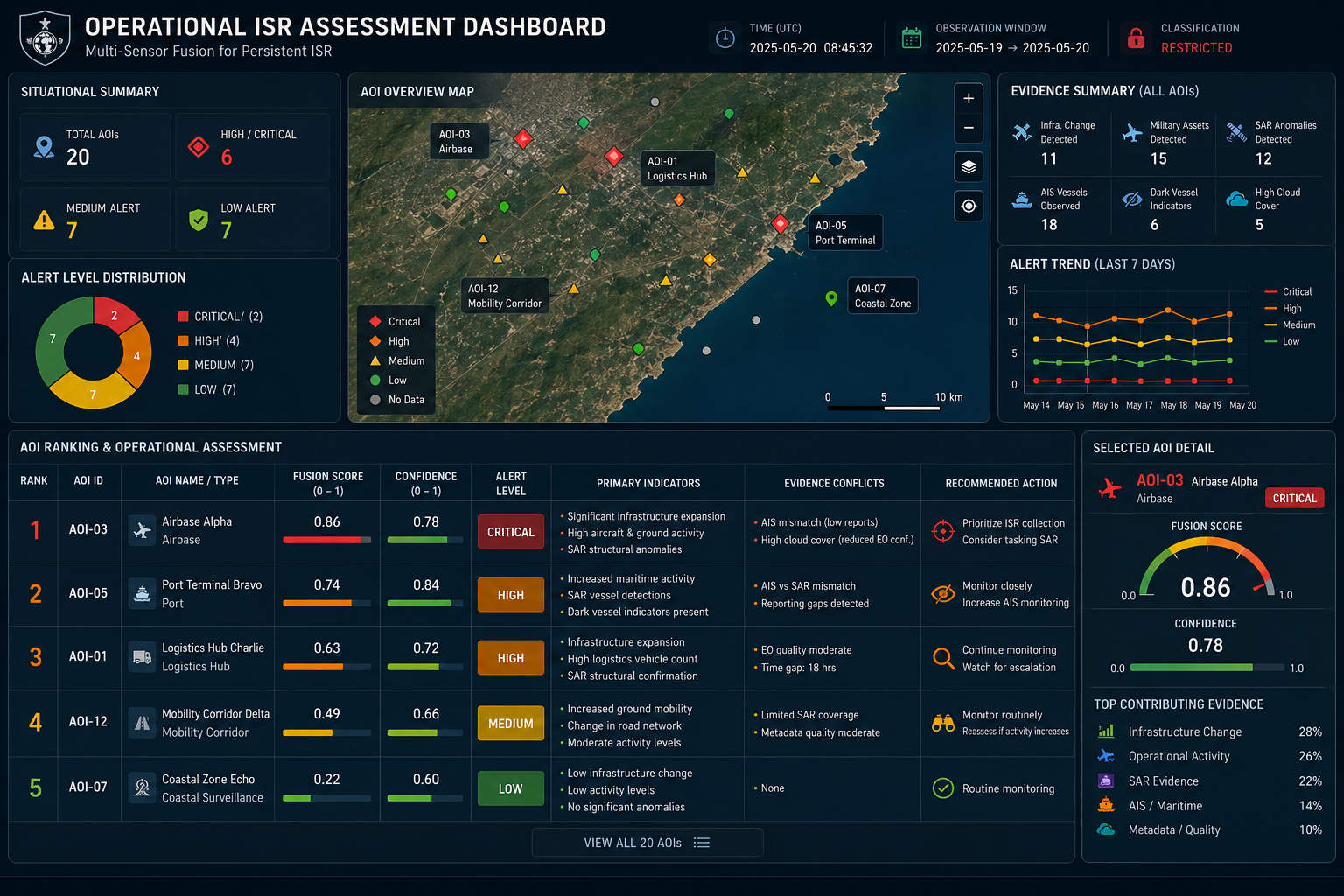Click the Operational Activity evidence row
Viewport: 1344px width, 896px height.
point(1209,756)
